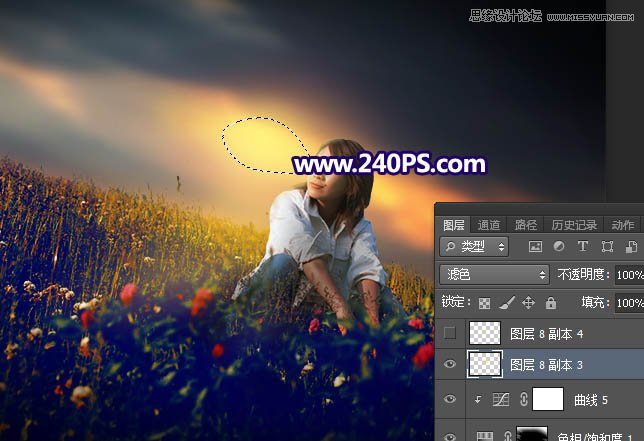Click lock image pixels brush icon
Viewport: 644px width, 441px height.
coord(507,302)
